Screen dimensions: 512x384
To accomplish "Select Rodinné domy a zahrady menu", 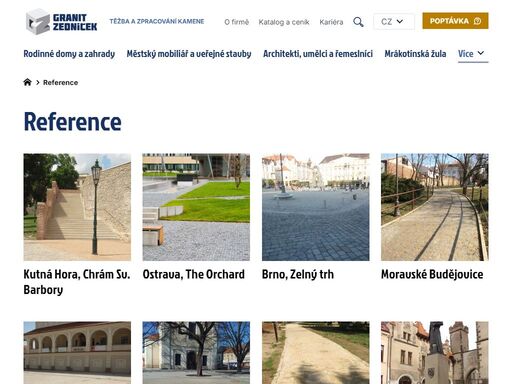I will coord(69,54).
